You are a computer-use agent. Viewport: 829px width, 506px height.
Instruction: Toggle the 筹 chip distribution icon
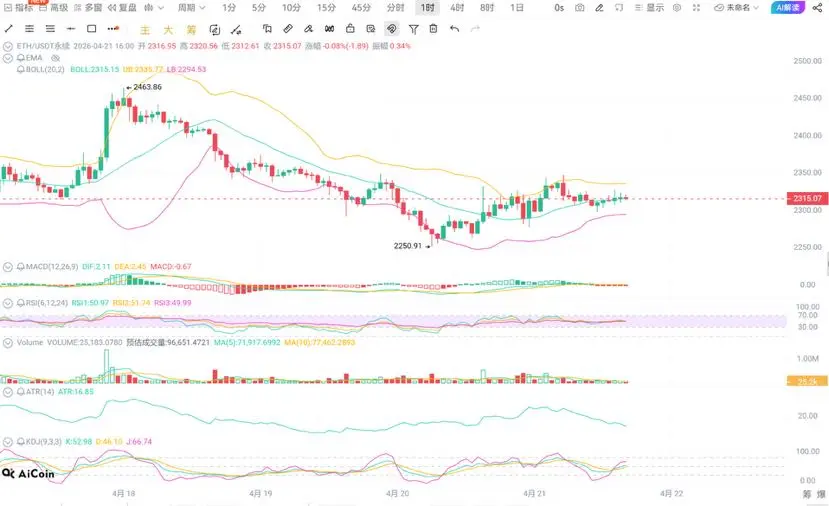click(x=191, y=30)
